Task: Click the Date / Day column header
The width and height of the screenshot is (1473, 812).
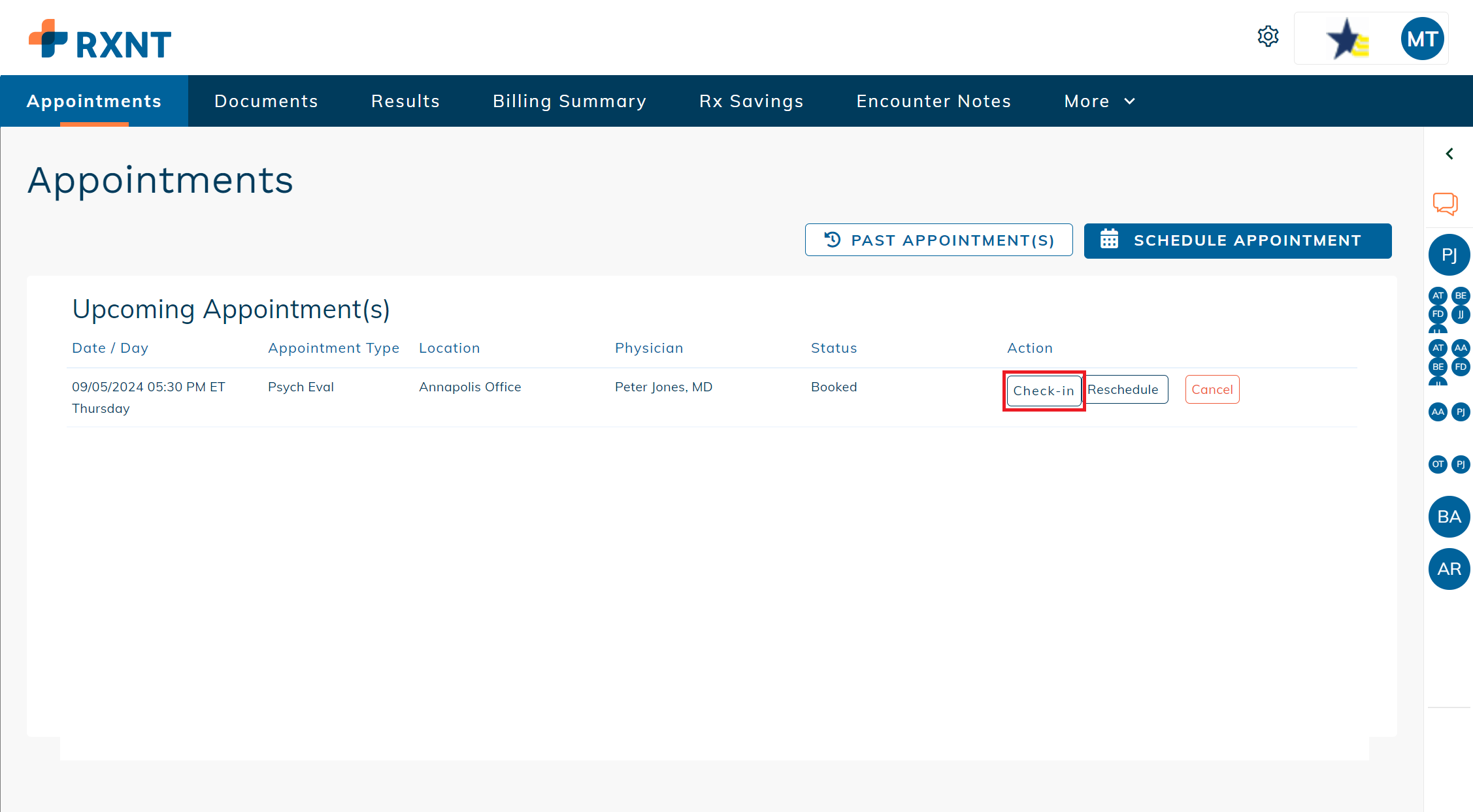Action: point(110,348)
